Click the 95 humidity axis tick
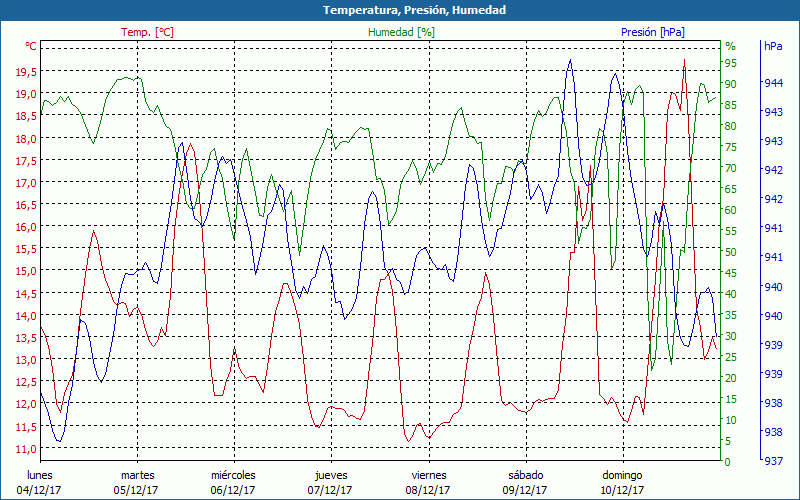Image resolution: width=800 pixels, height=500 pixels. (731, 62)
